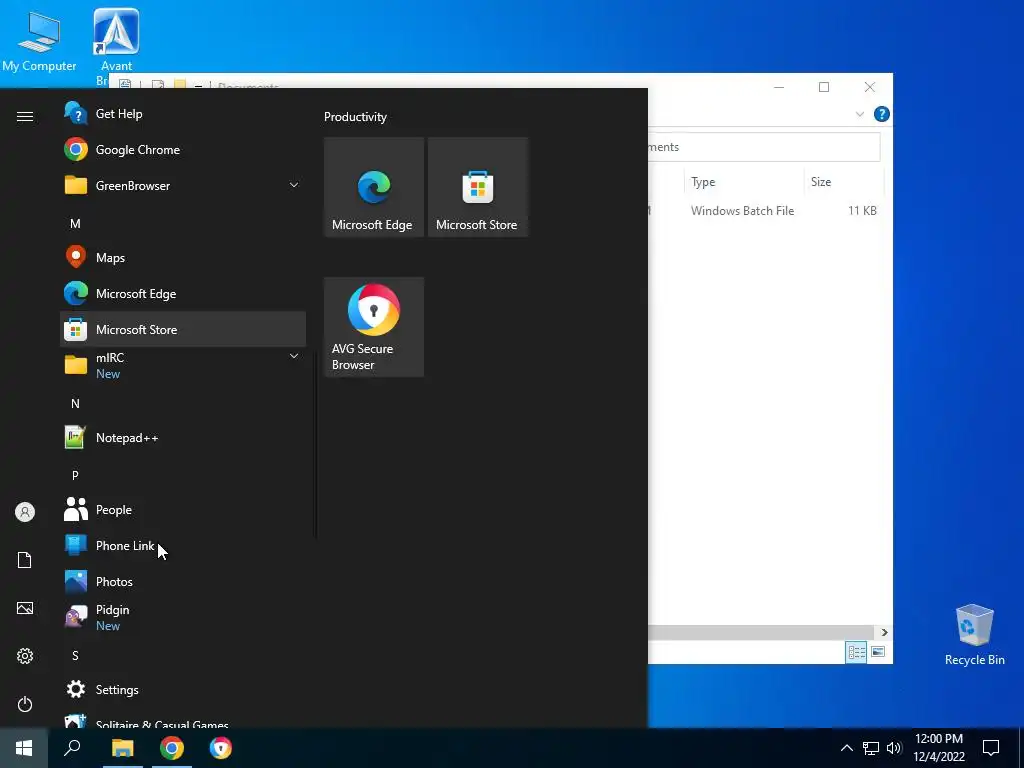Screen dimensions: 1024x768
Task: Close the Explorer window
Action: pyautogui.click(x=870, y=87)
